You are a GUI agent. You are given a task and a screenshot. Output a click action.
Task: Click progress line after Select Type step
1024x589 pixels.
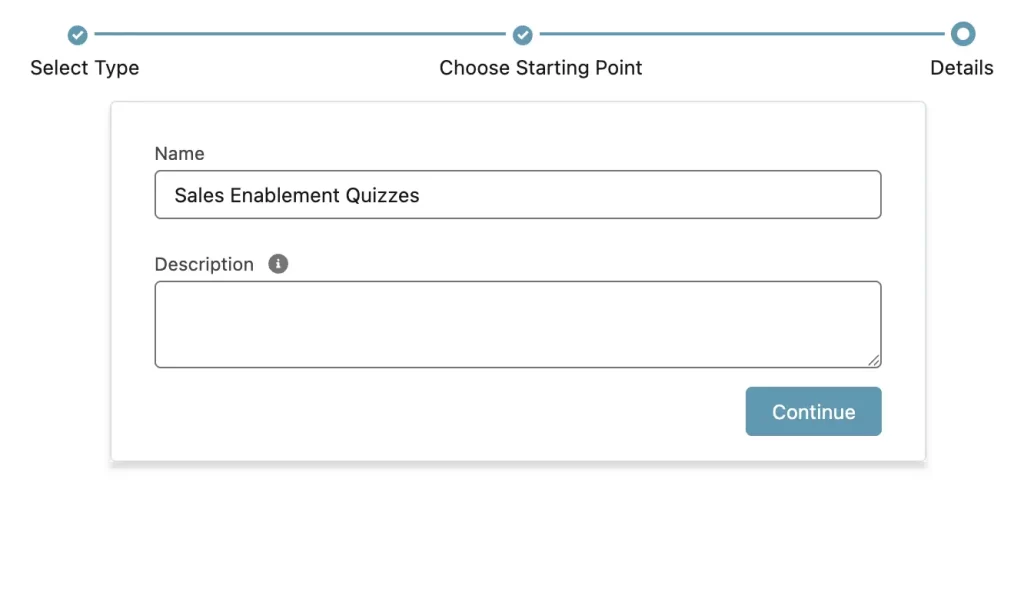300,35
